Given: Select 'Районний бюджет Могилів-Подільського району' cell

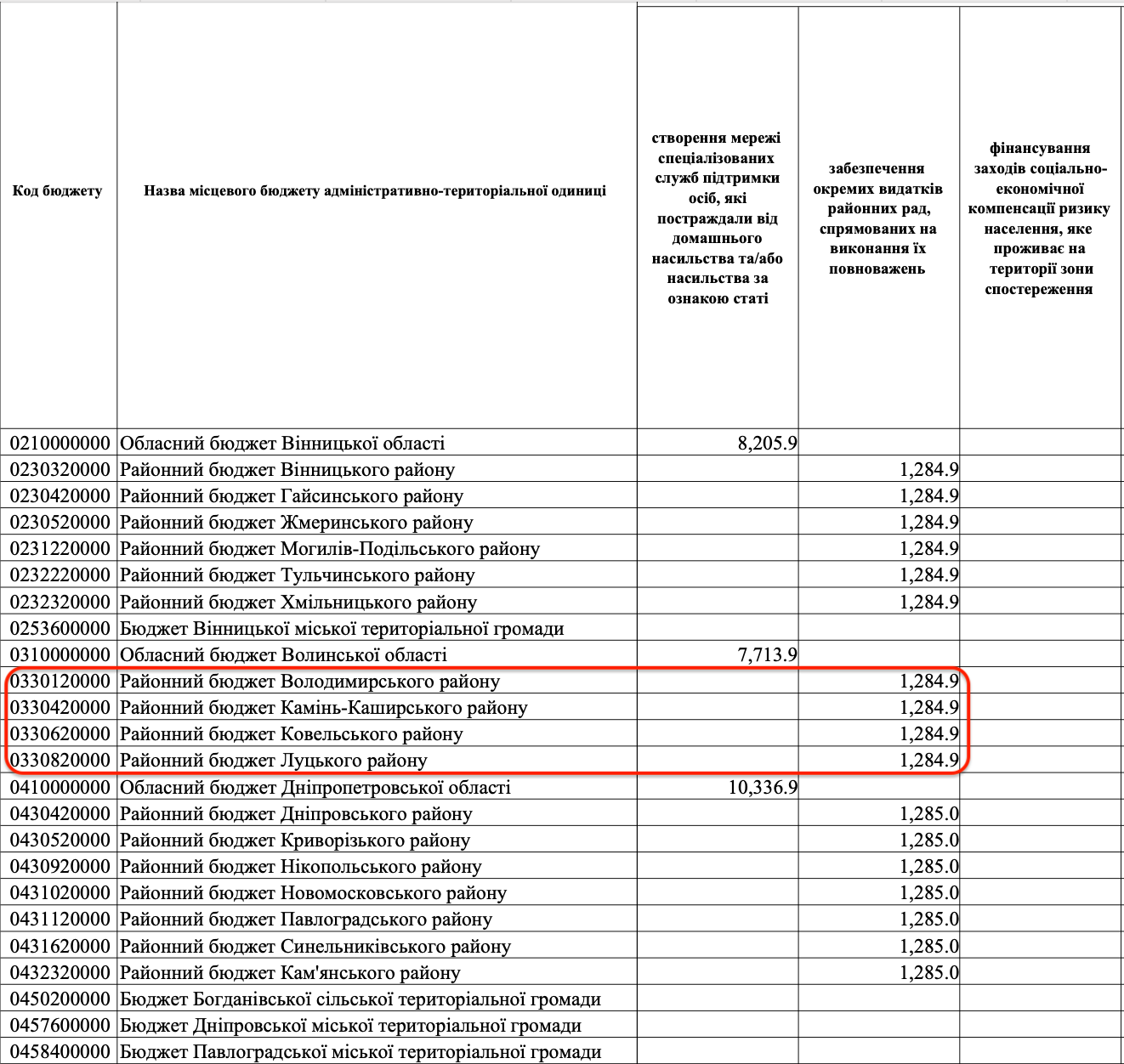Looking at the screenshot, I should click(x=330, y=549).
